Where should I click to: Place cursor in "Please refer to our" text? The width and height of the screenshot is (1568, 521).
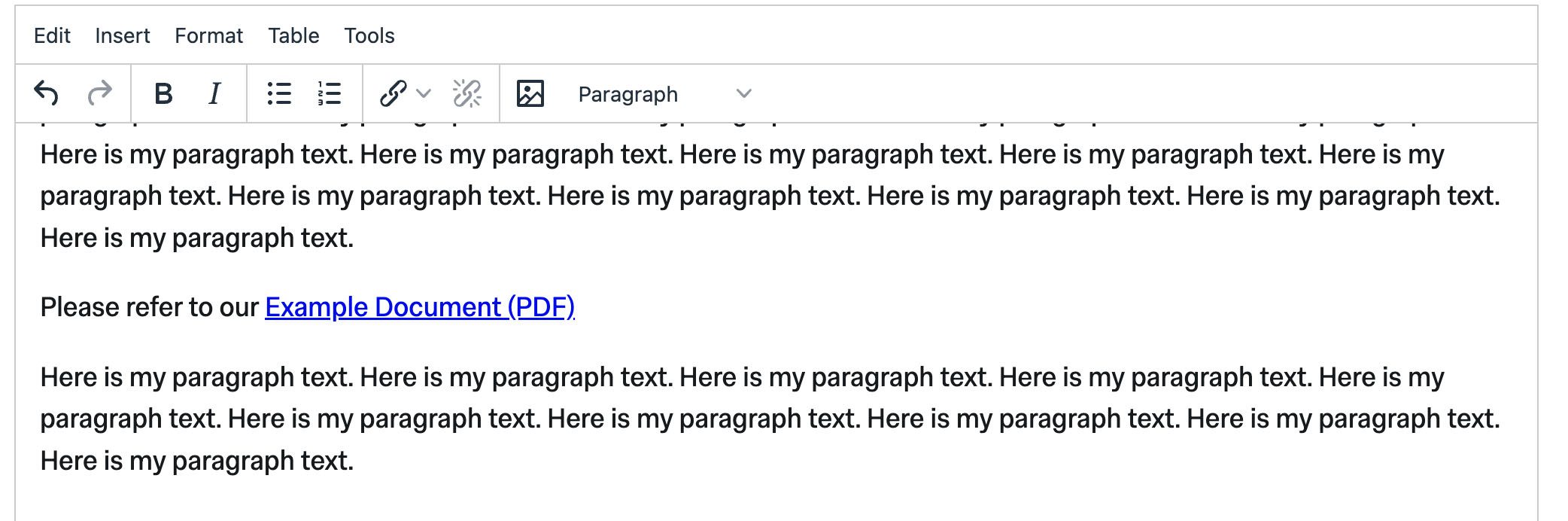(x=149, y=307)
